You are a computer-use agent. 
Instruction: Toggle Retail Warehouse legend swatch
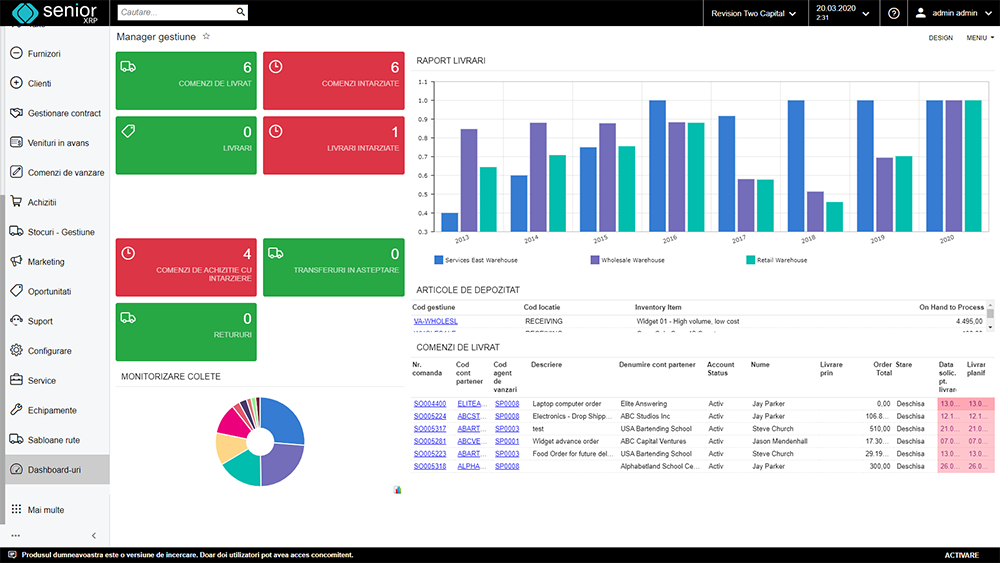click(751, 260)
